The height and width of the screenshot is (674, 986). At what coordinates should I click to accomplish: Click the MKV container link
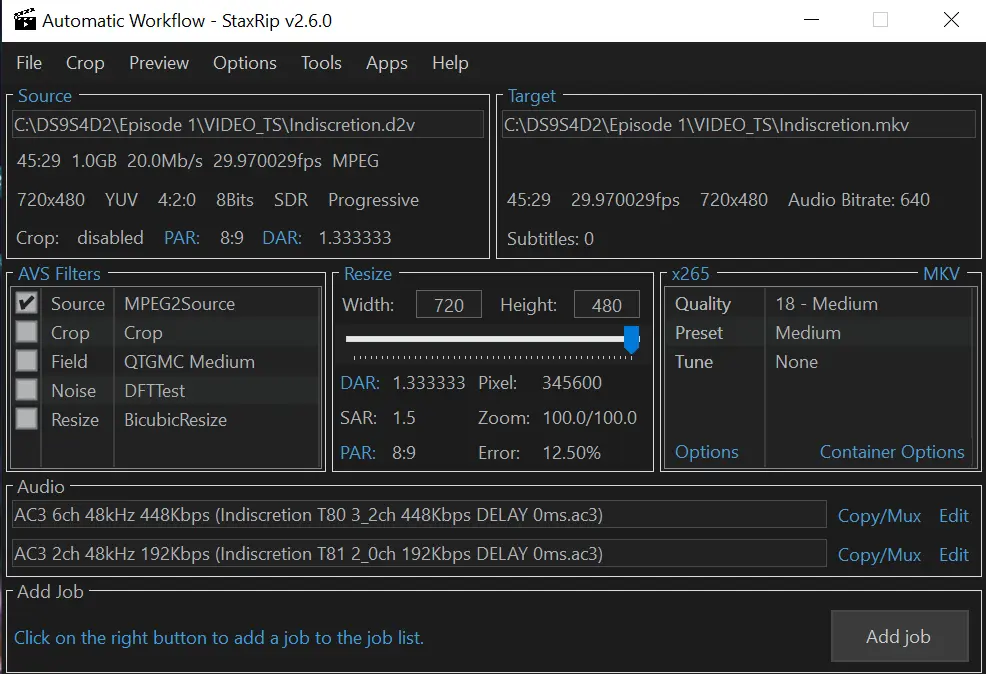pyautogui.click(x=941, y=274)
